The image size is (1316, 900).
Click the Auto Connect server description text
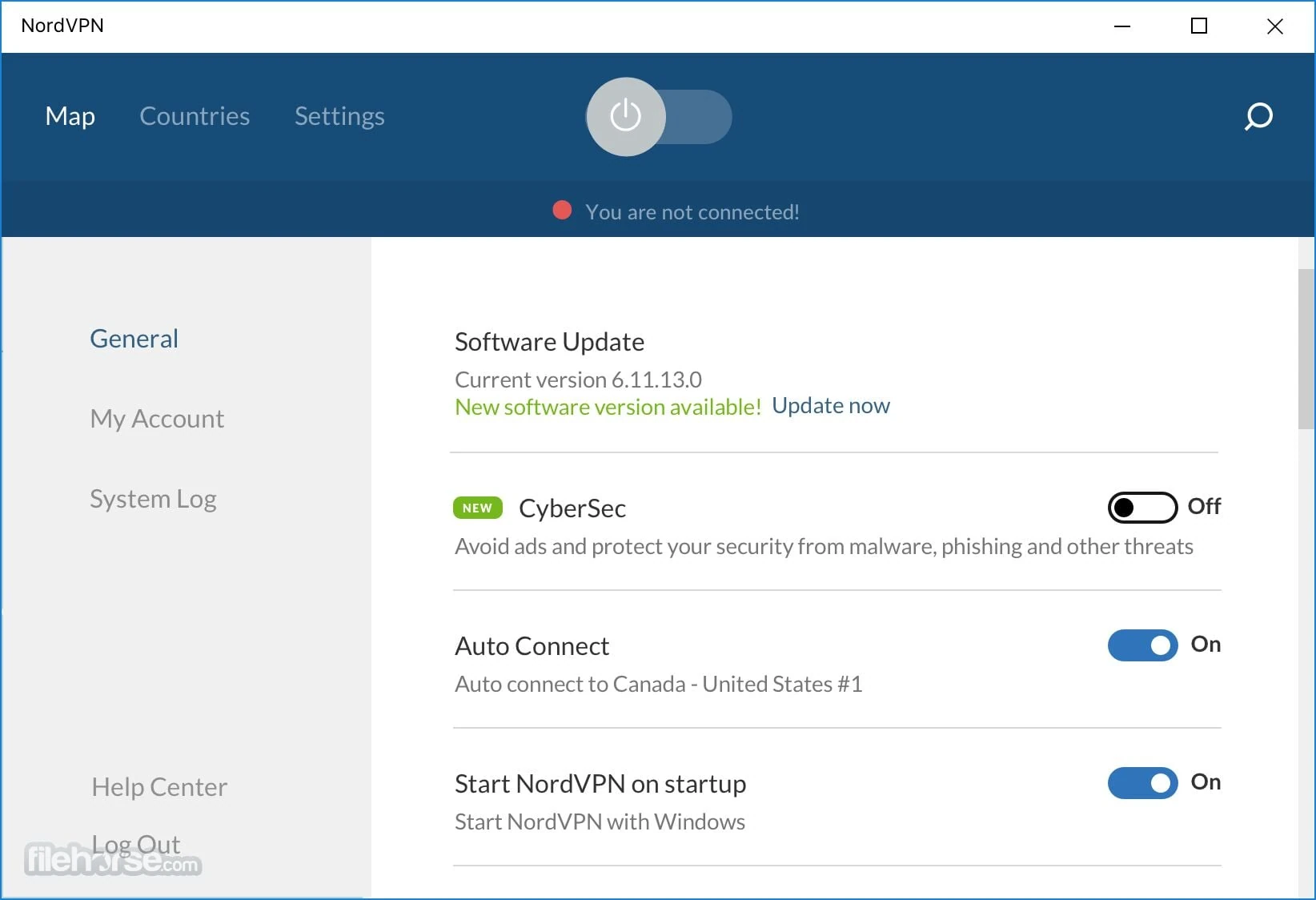pos(658,684)
